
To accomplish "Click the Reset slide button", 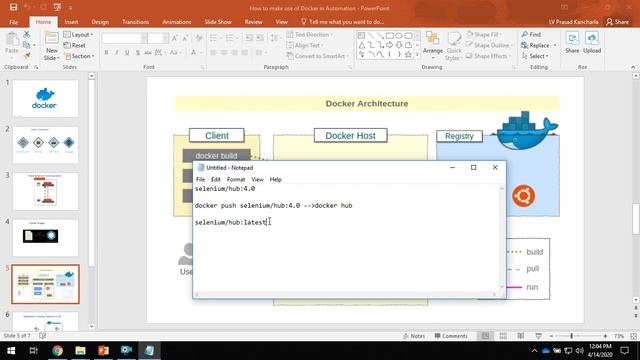I will pyautogui.click(x=75, y=45).
